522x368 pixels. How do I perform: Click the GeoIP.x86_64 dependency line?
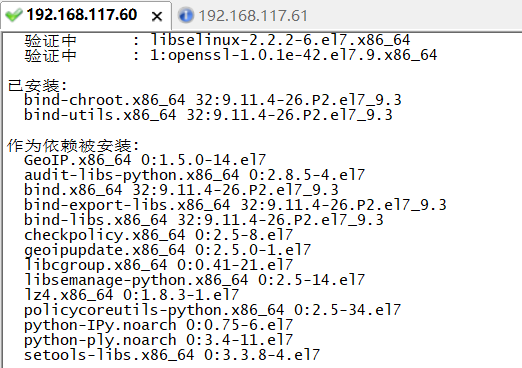pyautogui.click(x=145, y=160)
